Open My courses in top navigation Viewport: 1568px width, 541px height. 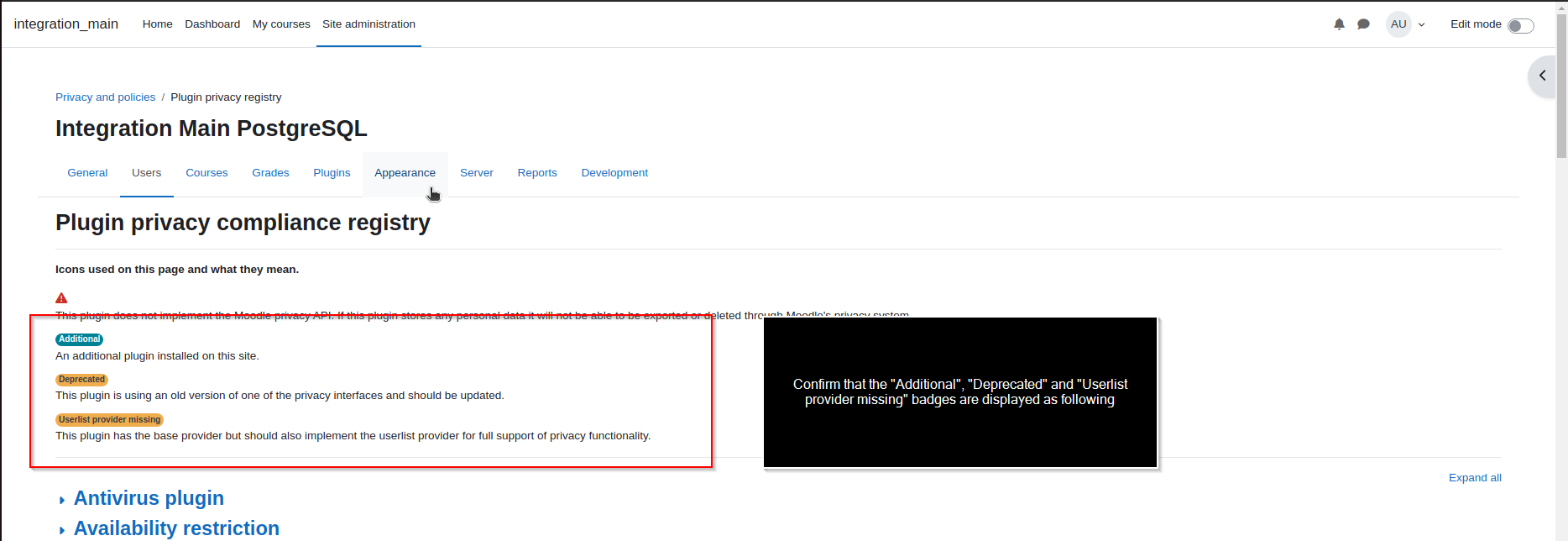click(281, 24)
